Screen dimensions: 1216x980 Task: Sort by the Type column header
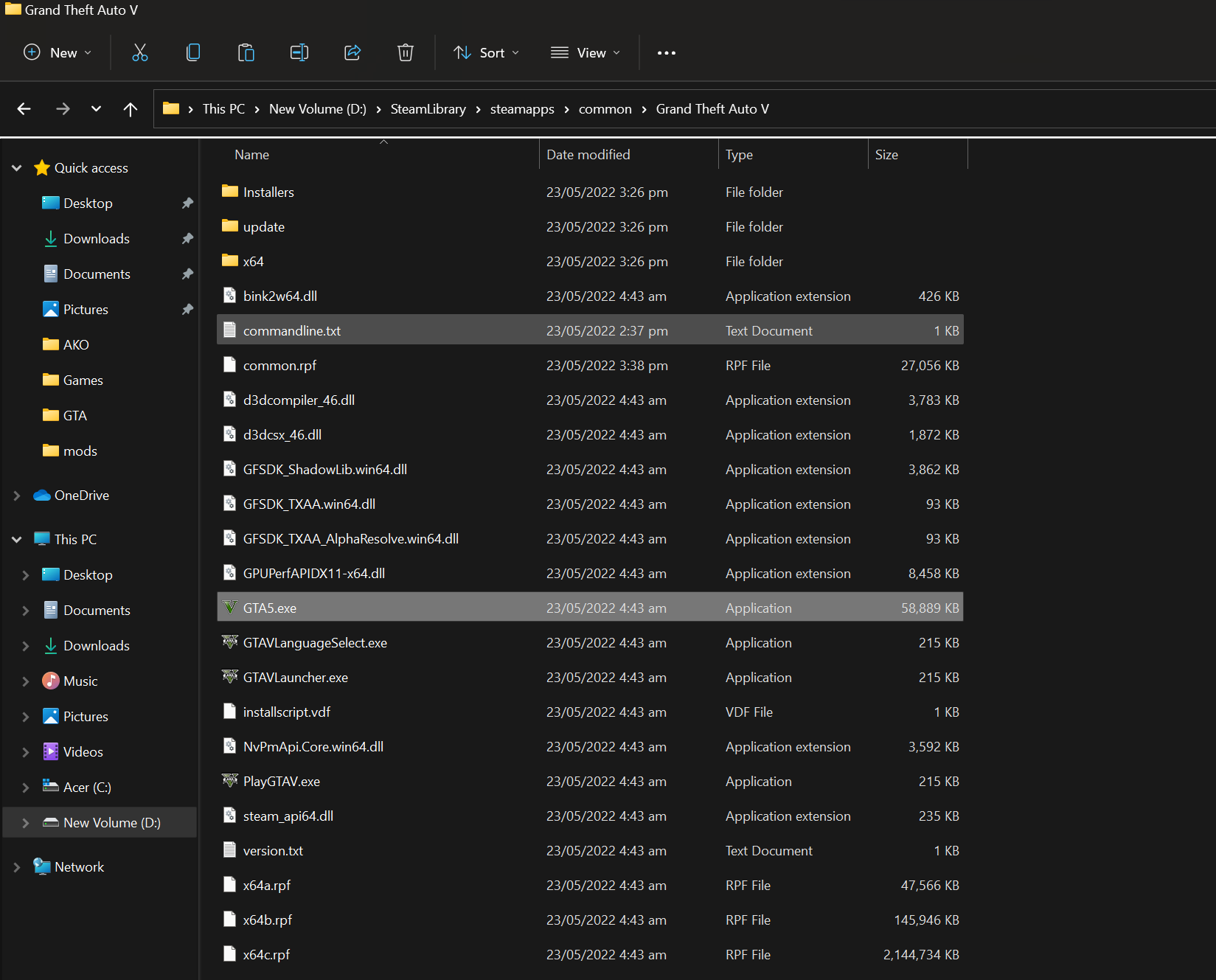point(739,155)
